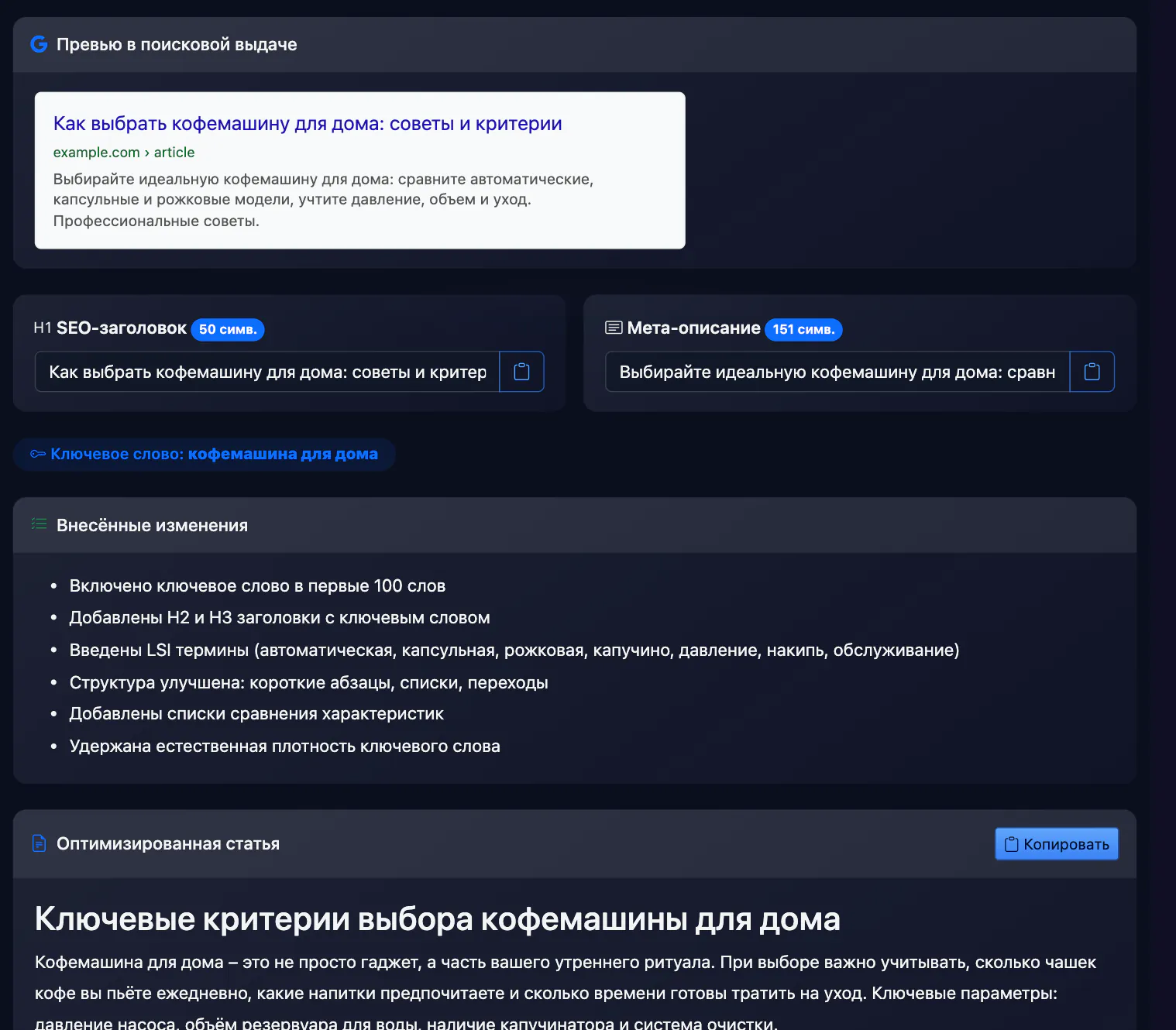Click the Превью в поисковой выдаче heading
The image size is (1176, 1030).
[x=177, y=45]
